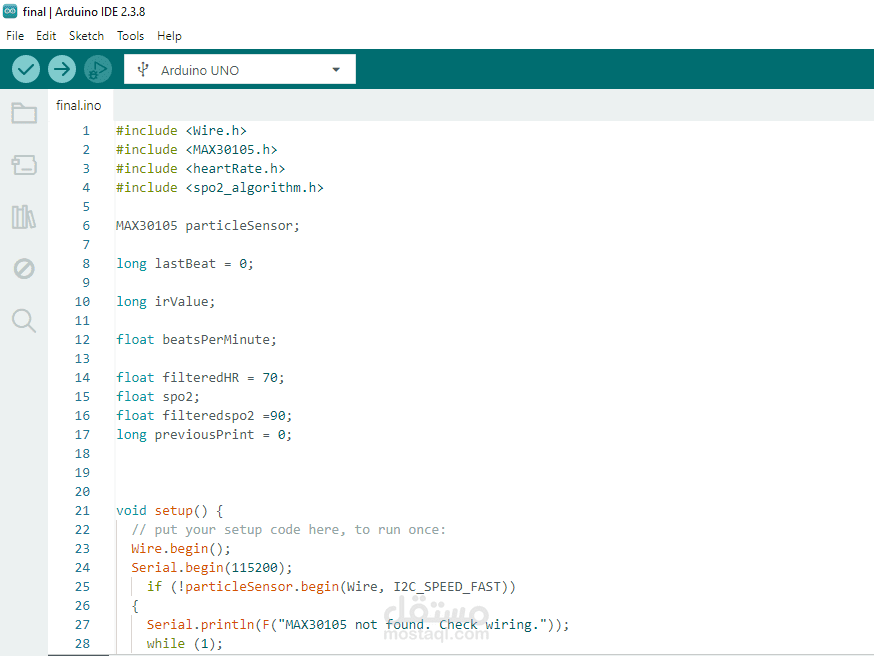874x656 pixels.
Task: Click 'I2C_SPEED_FAST' parameter text
Action: [447, 586]
